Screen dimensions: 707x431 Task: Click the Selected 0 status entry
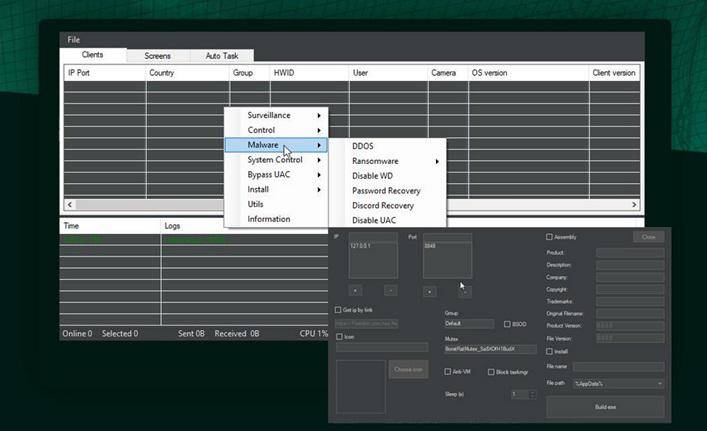[120, 334]
